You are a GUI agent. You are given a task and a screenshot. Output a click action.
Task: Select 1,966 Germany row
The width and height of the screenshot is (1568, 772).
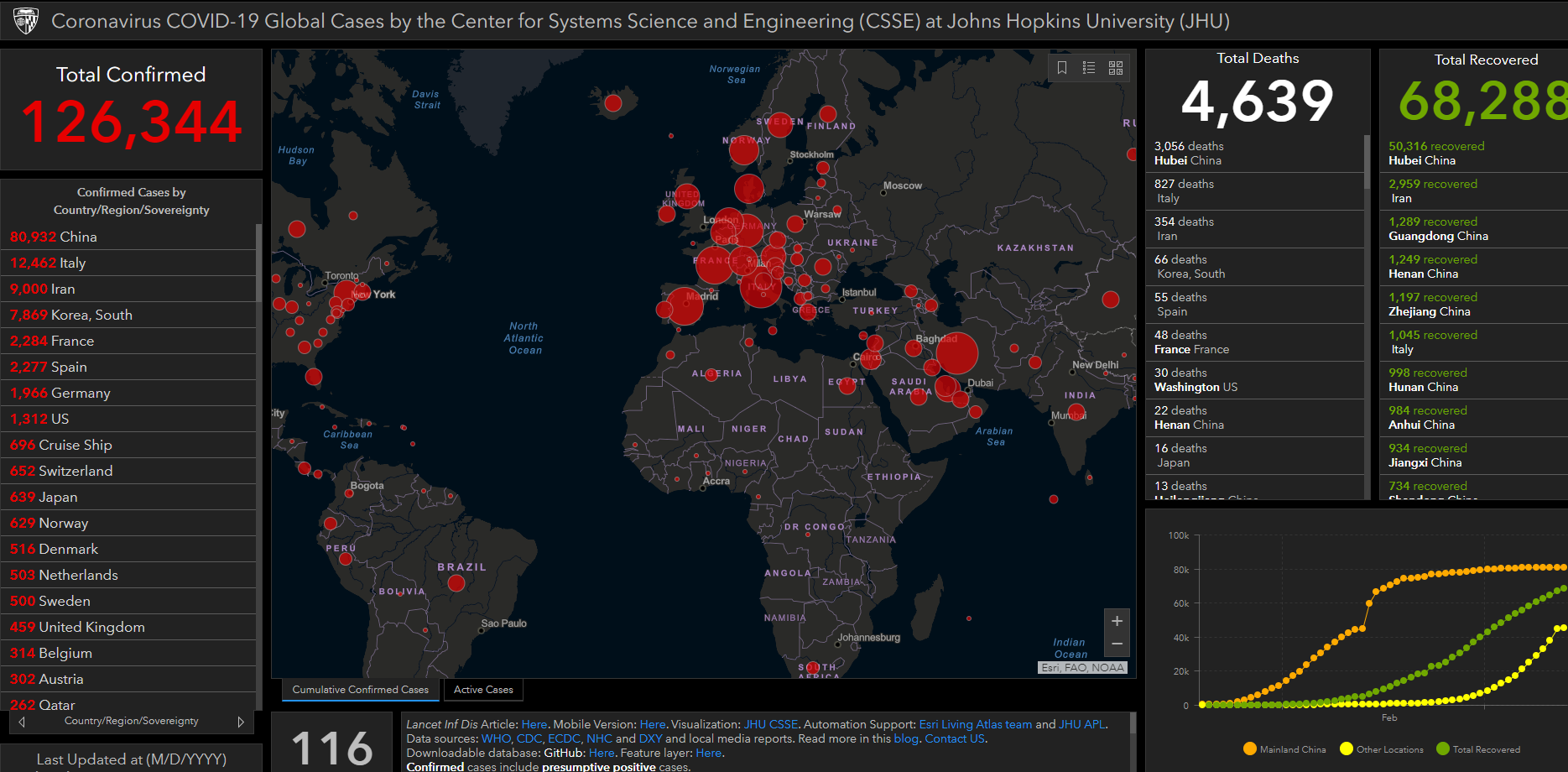(x=128, y=393)
